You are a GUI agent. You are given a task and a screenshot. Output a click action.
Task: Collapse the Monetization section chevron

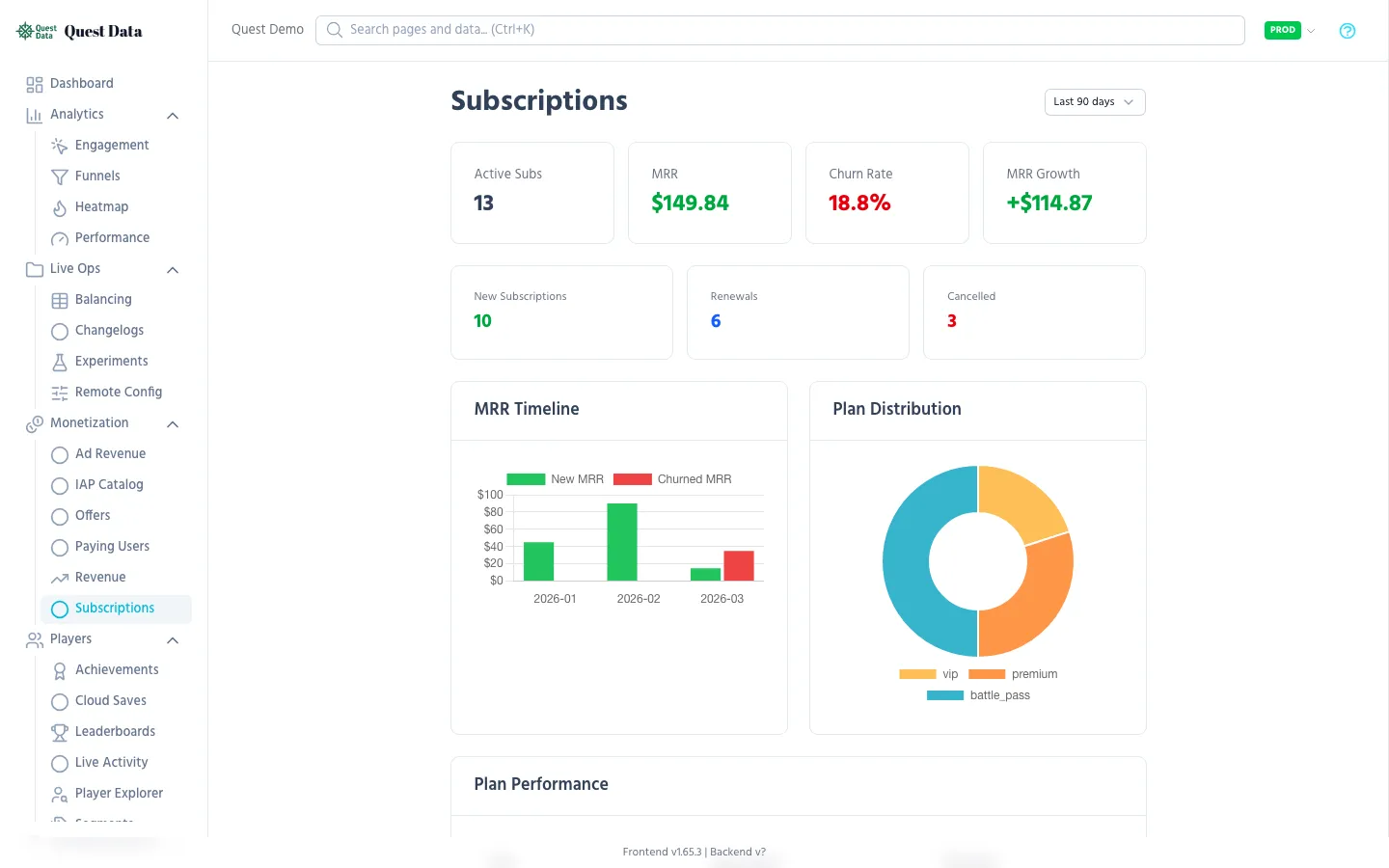[x=173, y=424]
